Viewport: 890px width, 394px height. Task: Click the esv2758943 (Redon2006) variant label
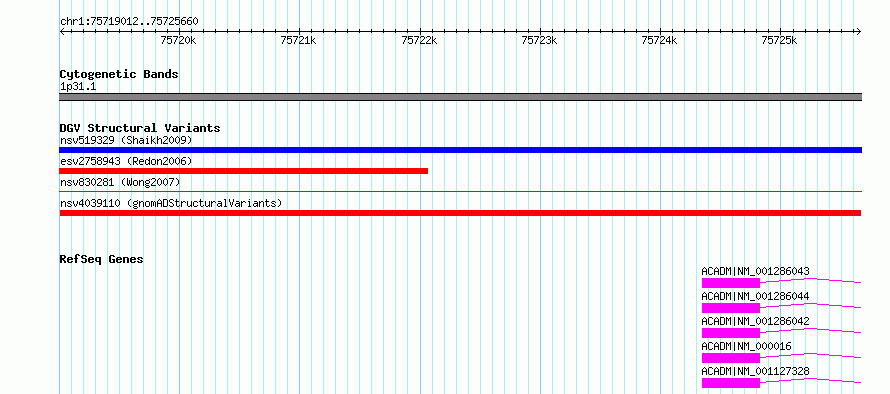(126, 161)
